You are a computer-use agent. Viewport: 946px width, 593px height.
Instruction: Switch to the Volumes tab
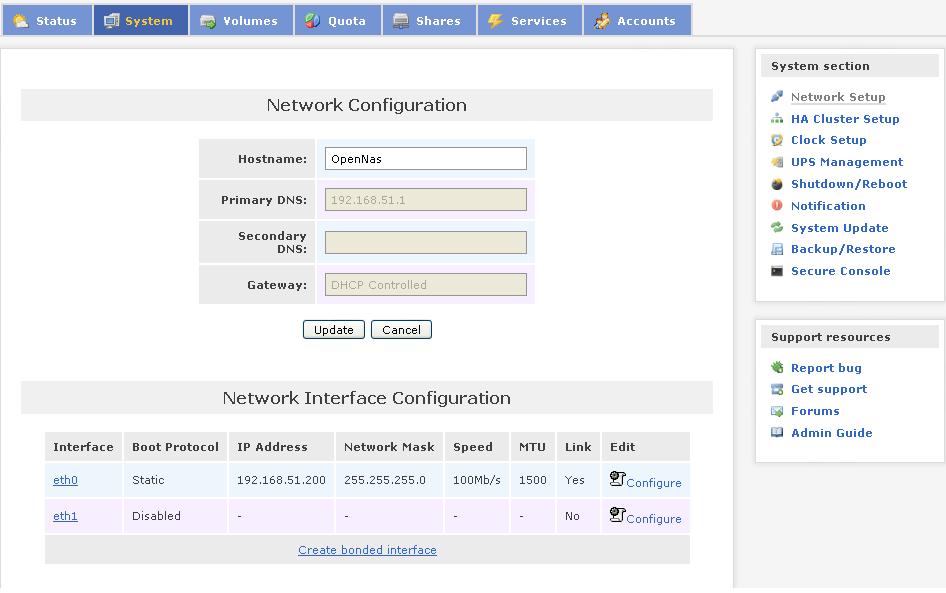tap(241, 21)
